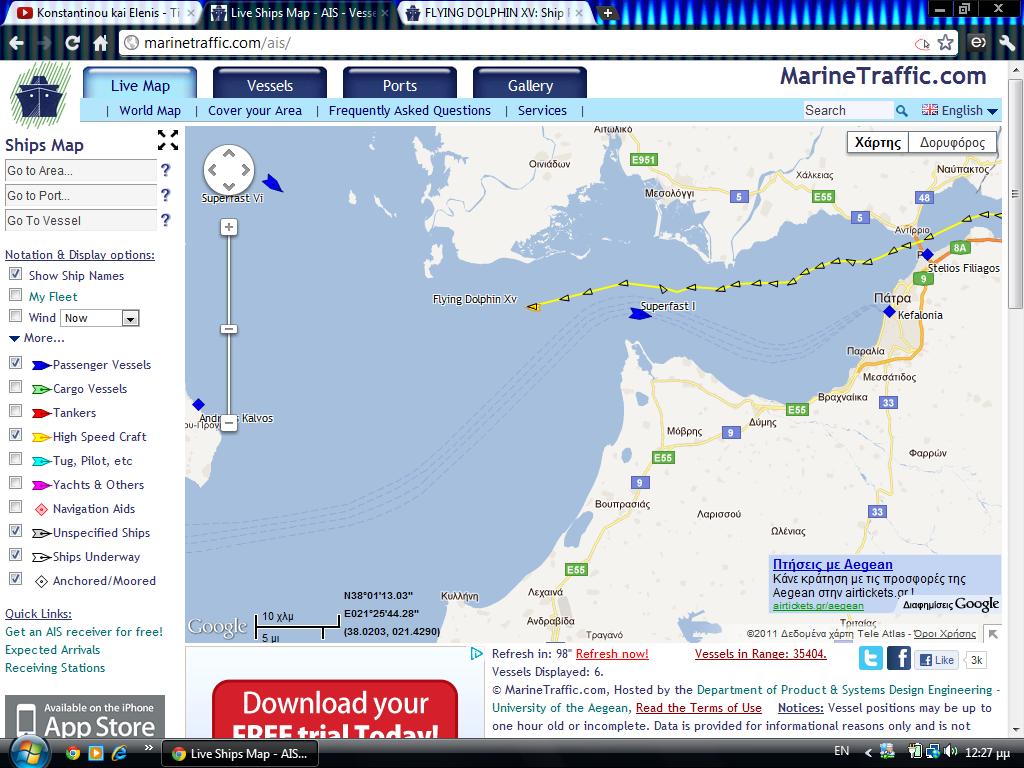Switch to FLYING DOLPHIN XV browser tab

click(493, 12)
